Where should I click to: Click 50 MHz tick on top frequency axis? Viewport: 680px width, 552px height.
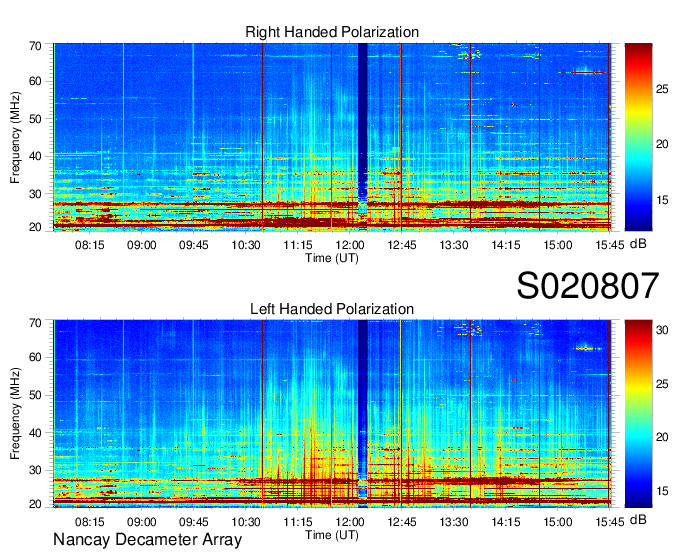point(35,119)
